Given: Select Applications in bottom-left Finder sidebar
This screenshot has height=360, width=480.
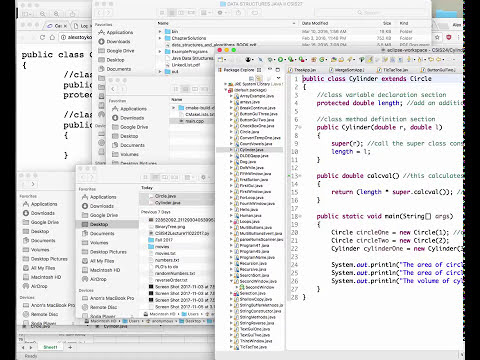Looking at the screenshot, I should point(44,204).
